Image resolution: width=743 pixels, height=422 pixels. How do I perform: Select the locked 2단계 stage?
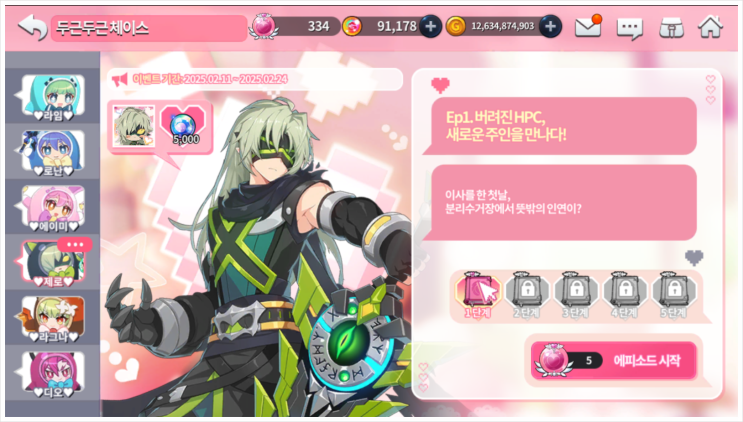[x=527, y=295]
